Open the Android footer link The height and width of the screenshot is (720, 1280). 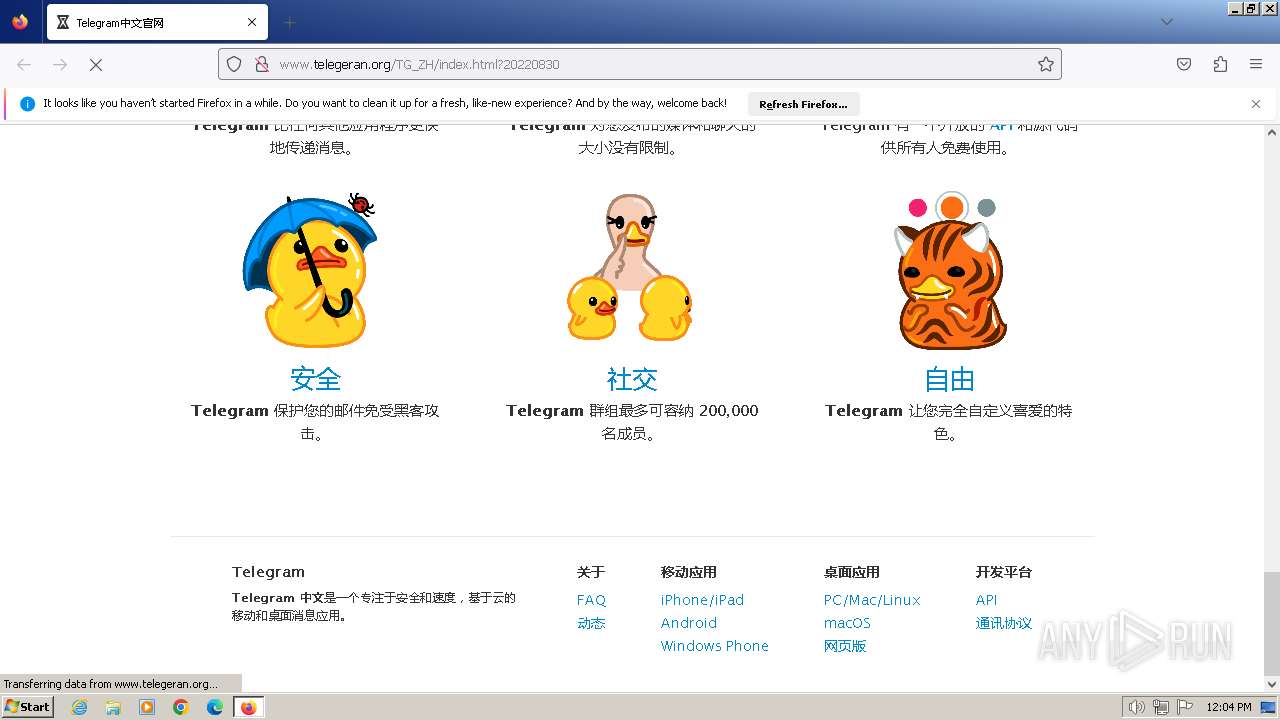pos(689,623)
